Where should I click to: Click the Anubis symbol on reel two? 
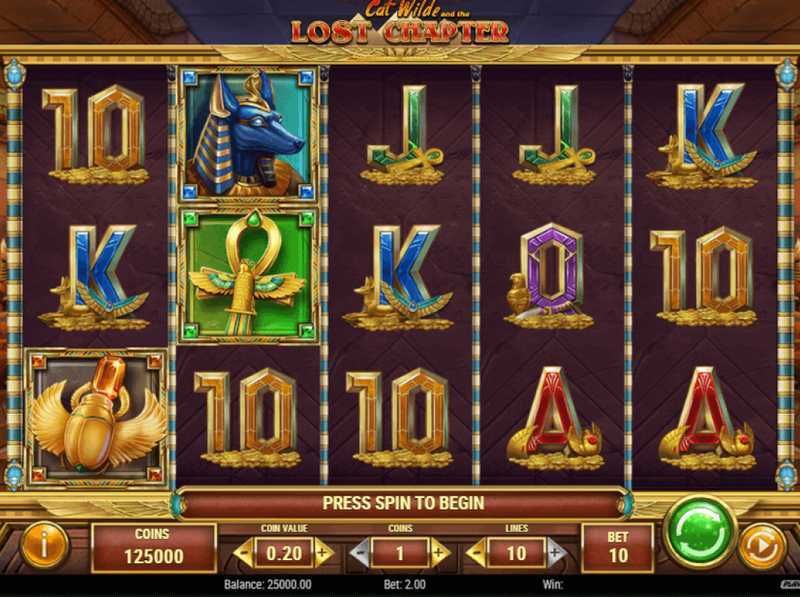coord(248,135)
